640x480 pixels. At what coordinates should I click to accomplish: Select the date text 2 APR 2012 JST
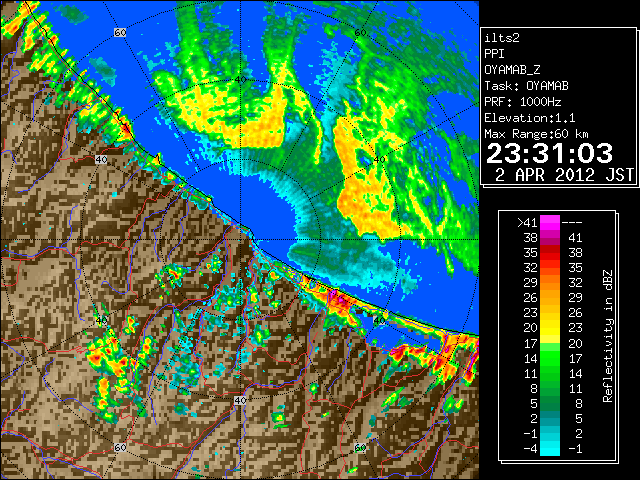pos(564,175)
